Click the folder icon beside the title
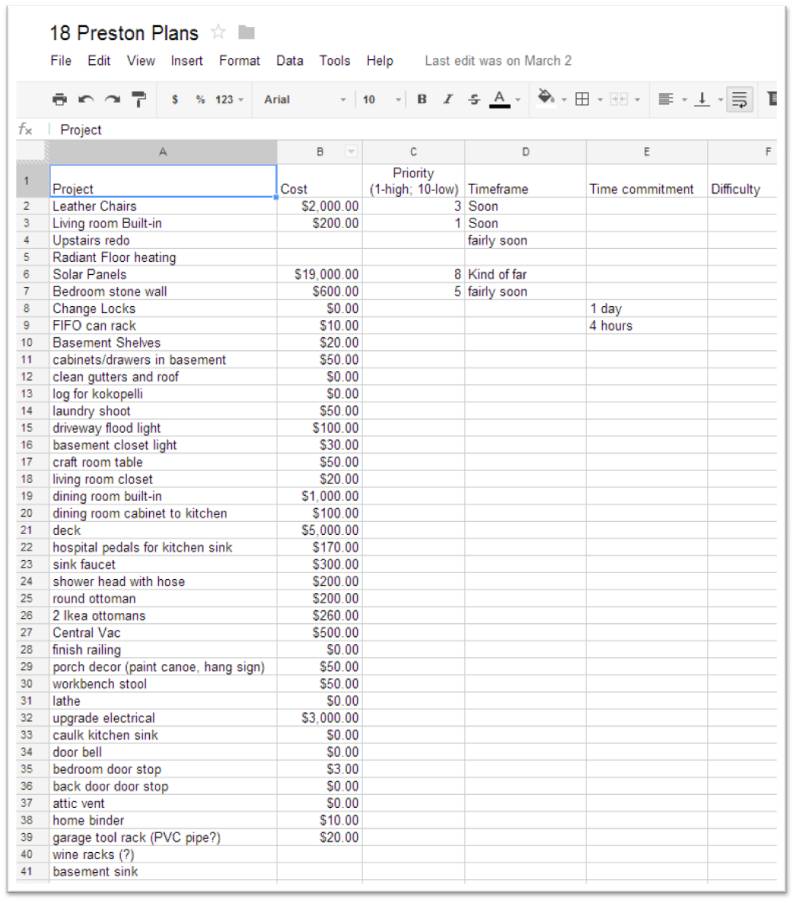The height and width of the screenshot is (903, 795). (247, 32)
